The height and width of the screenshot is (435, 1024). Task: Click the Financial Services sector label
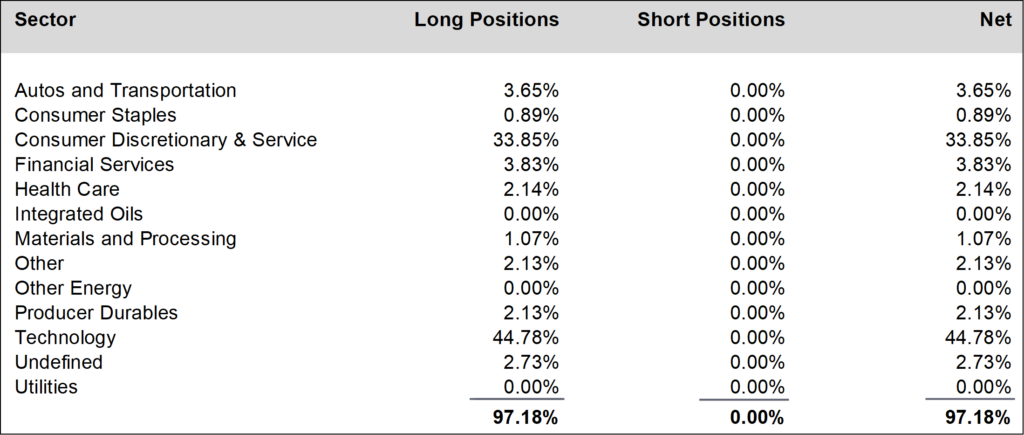tap(94, 164)
